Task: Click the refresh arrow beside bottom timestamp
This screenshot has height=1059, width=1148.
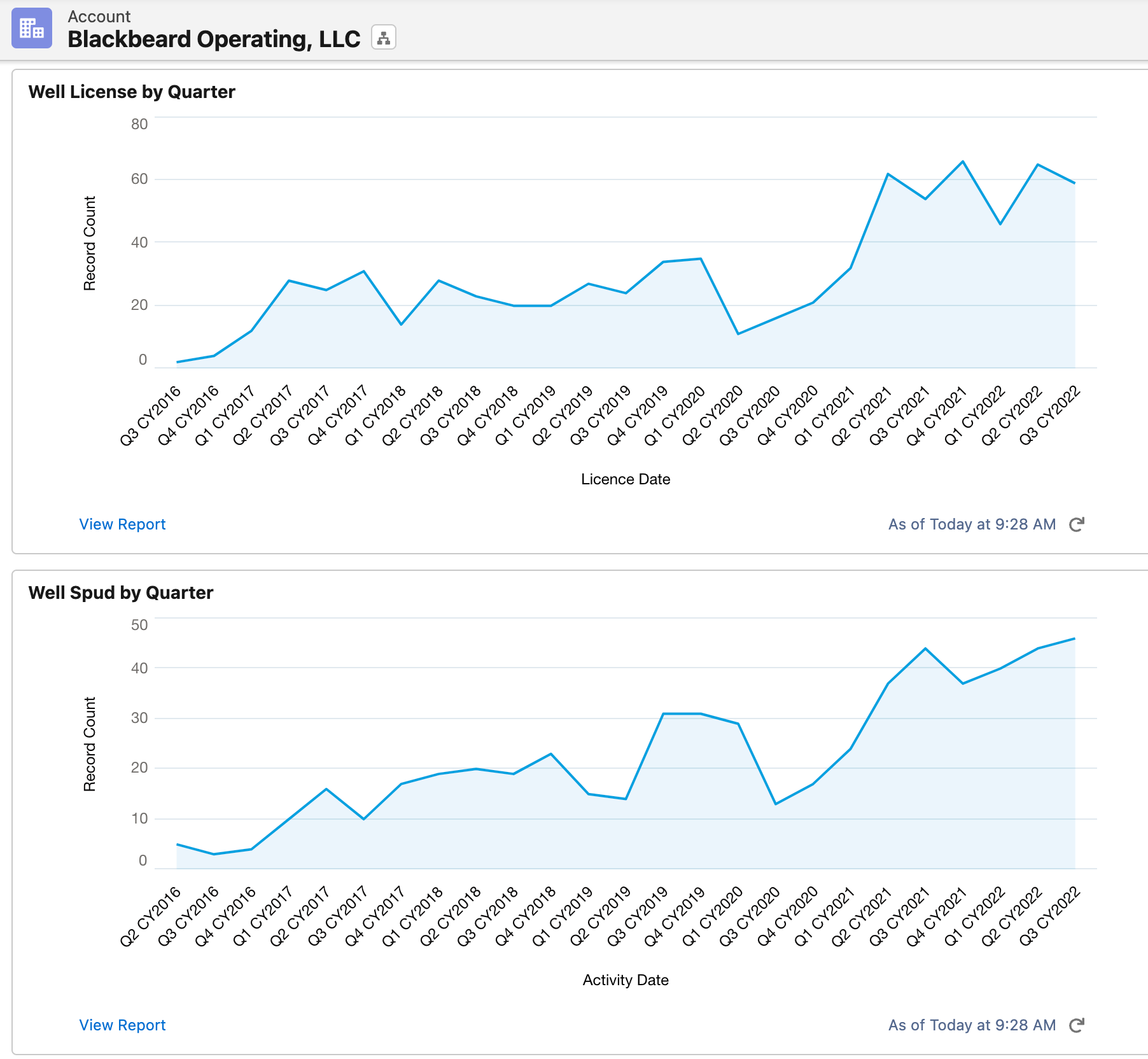Action: pyautogui.click(x=1076, y=1025)
